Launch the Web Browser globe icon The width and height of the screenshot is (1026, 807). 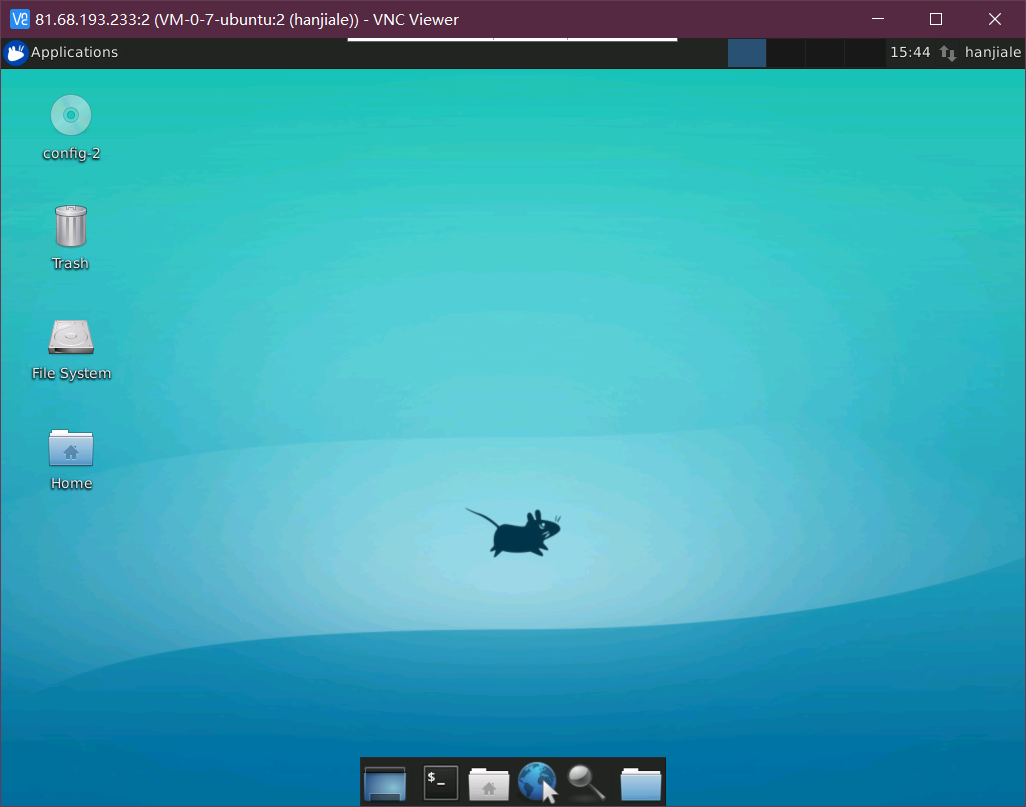tap(537, 781)
